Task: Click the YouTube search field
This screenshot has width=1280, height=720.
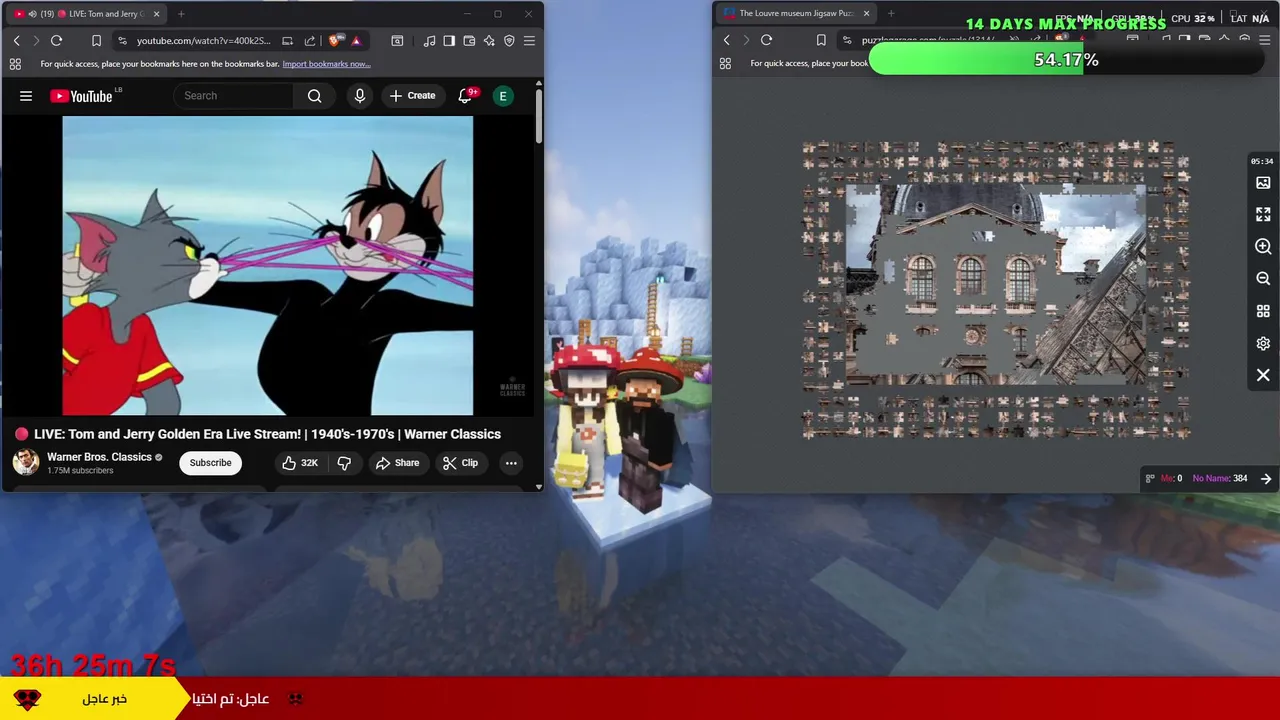Action: [234, 96]
